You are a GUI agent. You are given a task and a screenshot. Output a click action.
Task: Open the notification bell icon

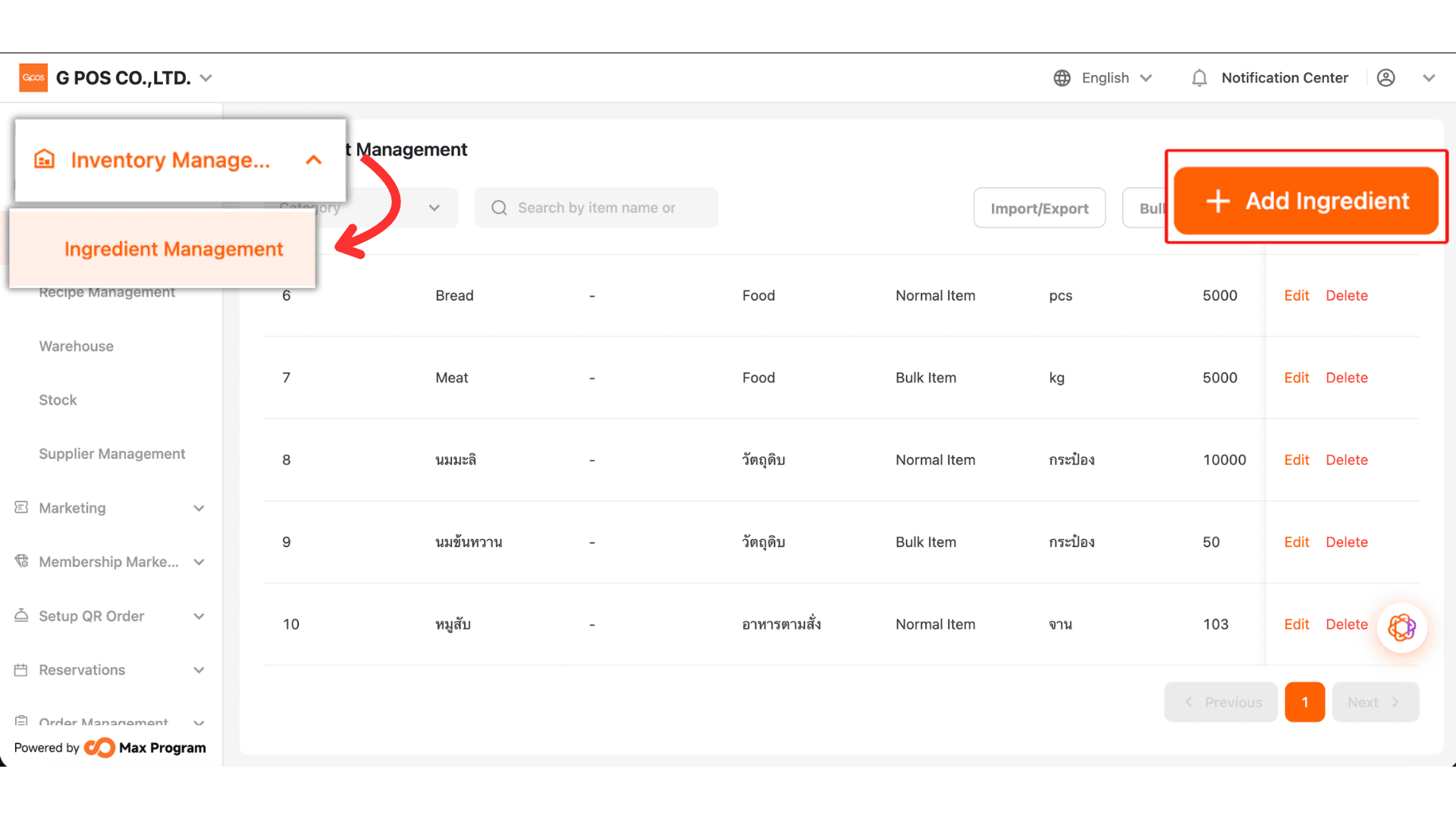click(x=1199, y=78)
